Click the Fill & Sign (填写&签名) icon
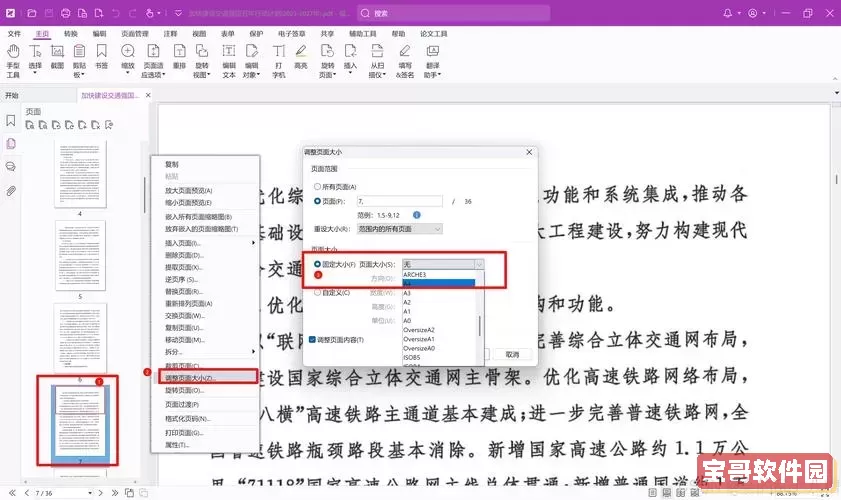Screen dimensions: 841x500 tap(405, 52)
